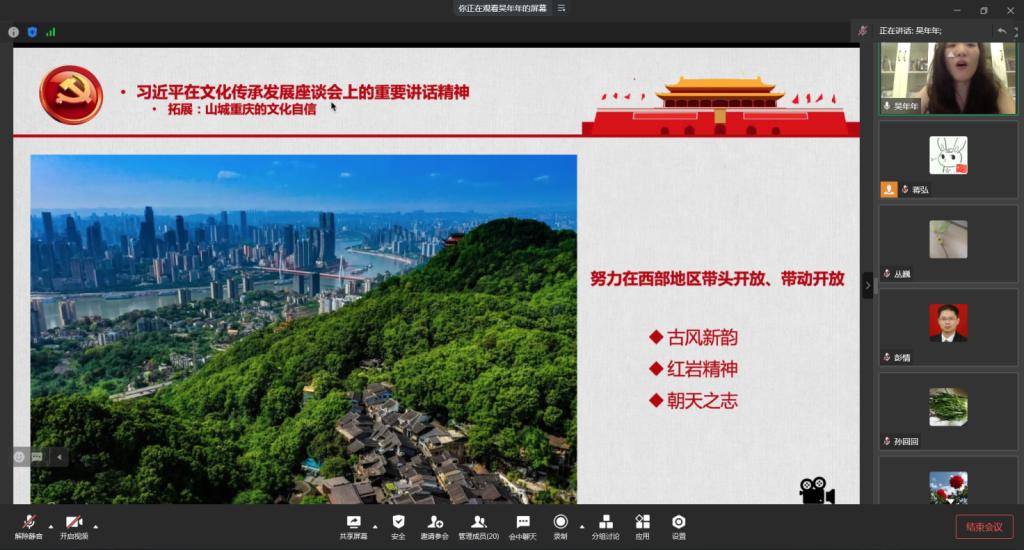1024x550 pixels.
Task: Open the menu icon beside the screen-viewing banner
Action: (565, 9)
